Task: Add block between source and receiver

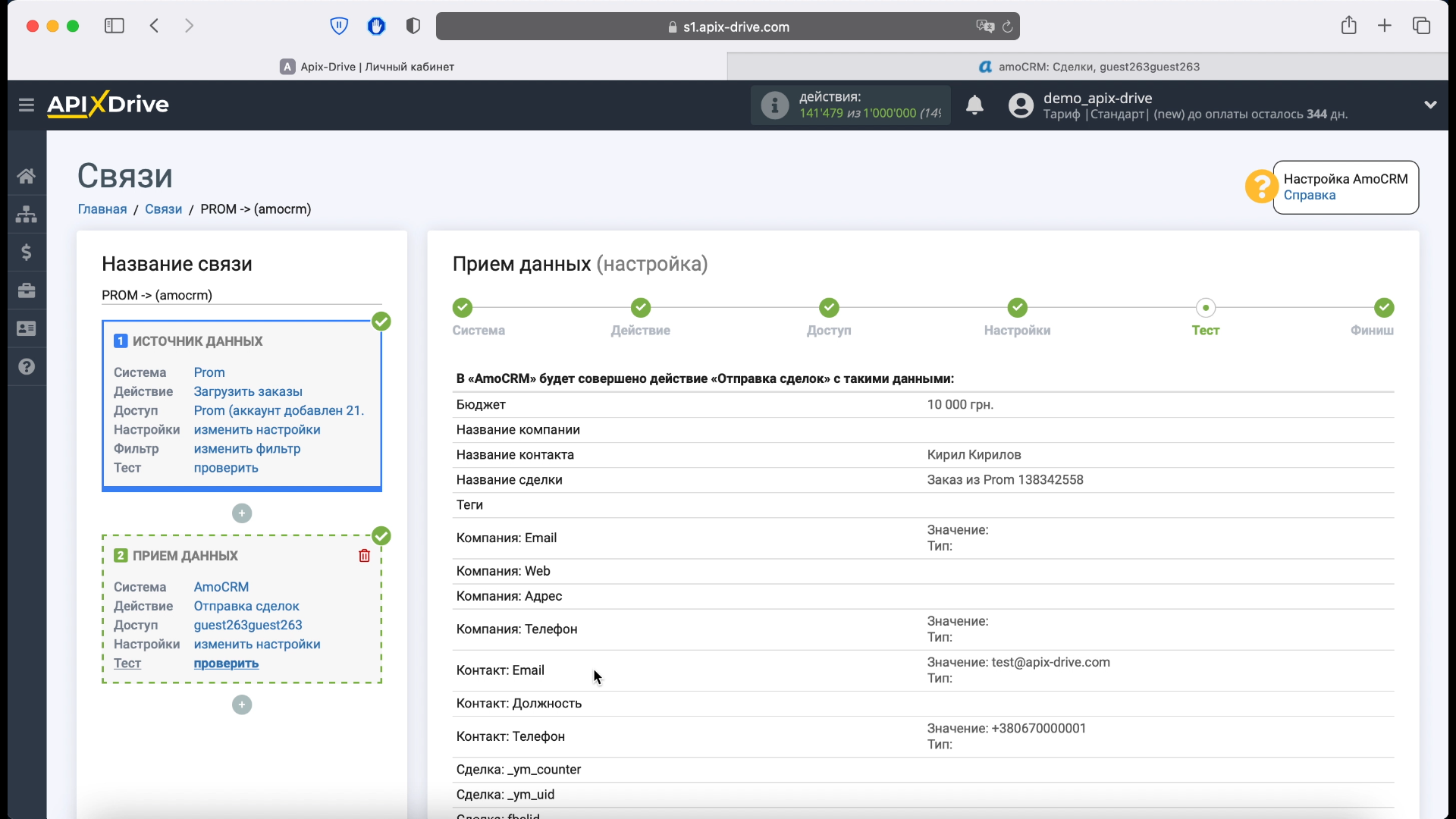Action: [242, 513]
